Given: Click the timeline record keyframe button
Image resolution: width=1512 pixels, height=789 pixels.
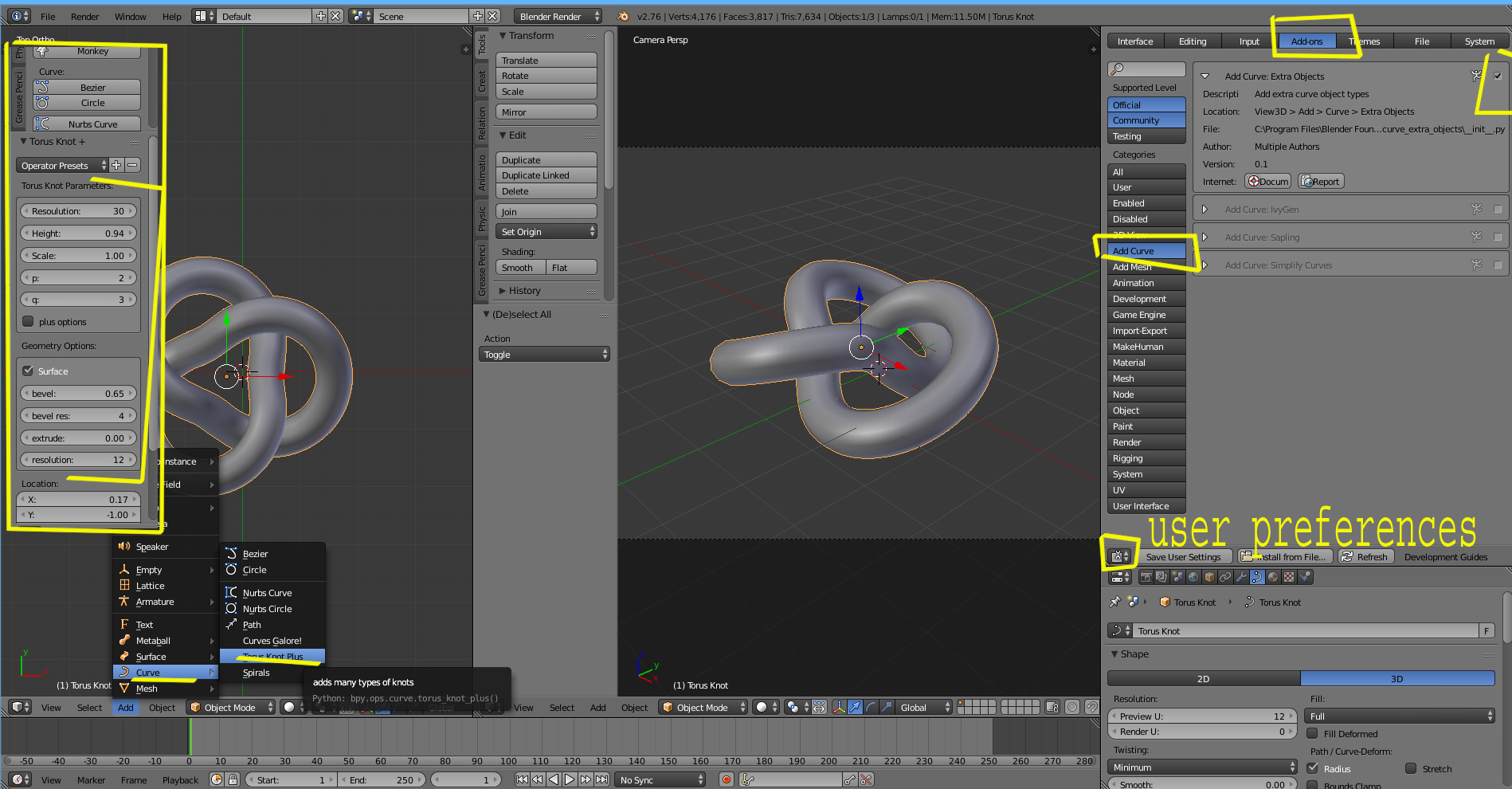Looking at the screenshot, I should [726, 779].
